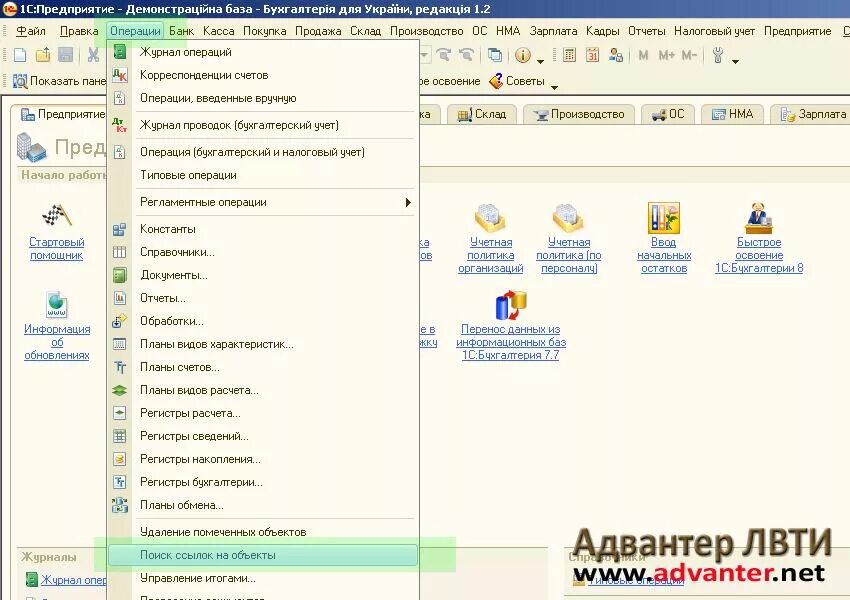Viewport: 850px width, 600px height.
Task: Open Ввод начальных остатков link
Action: (x=664, y=255)
